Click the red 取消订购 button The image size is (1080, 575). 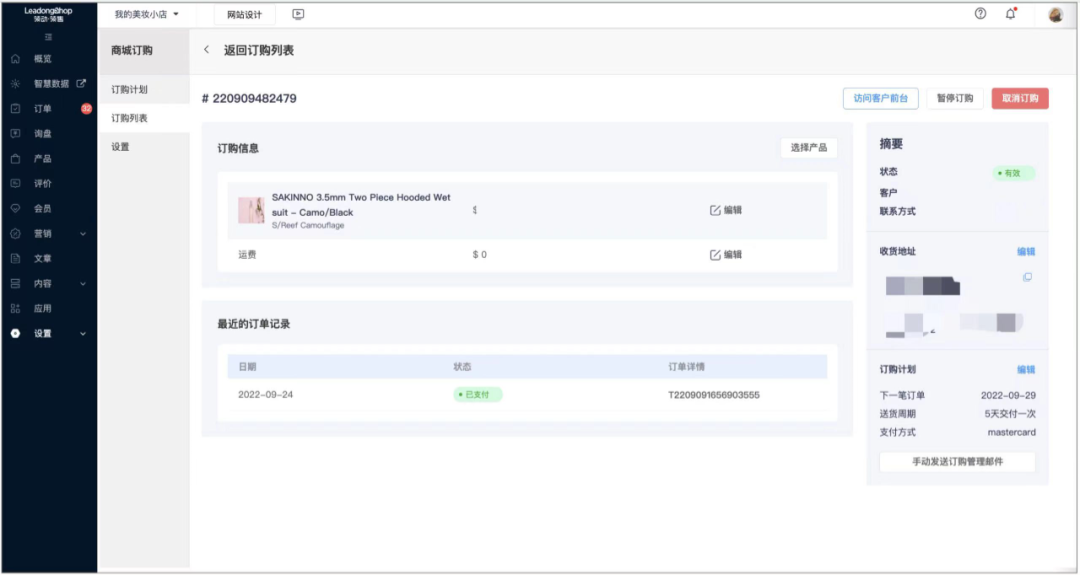[1019, 98]
